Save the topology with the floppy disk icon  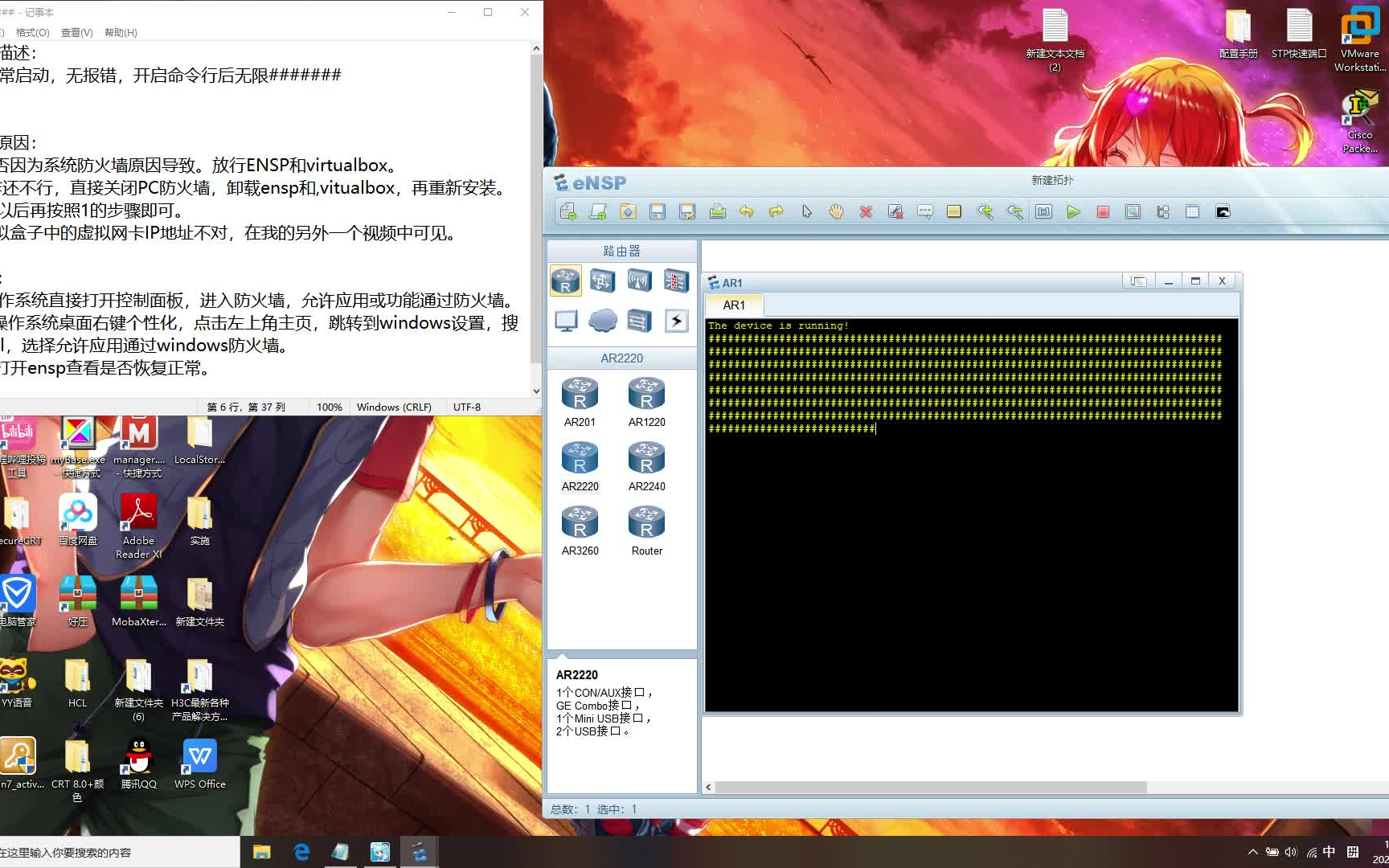coord(658,212)
